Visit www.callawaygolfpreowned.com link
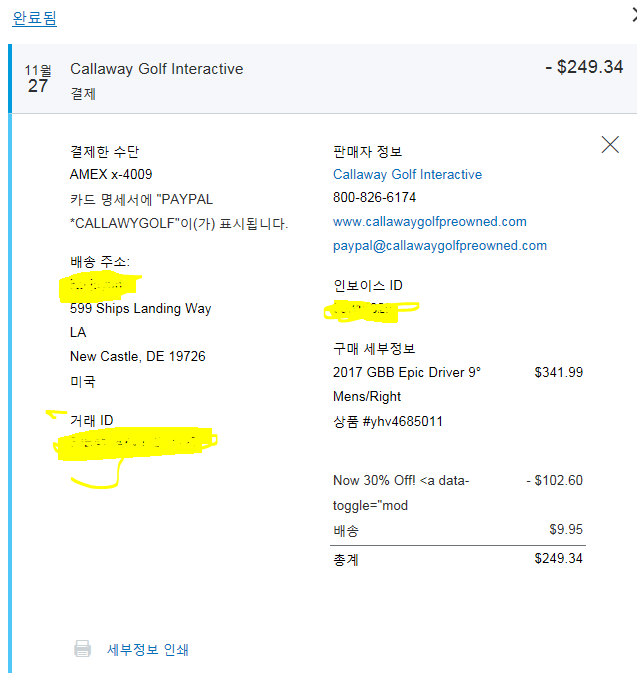The width and height of the screenshot is (637, 673). pos(429,221)
